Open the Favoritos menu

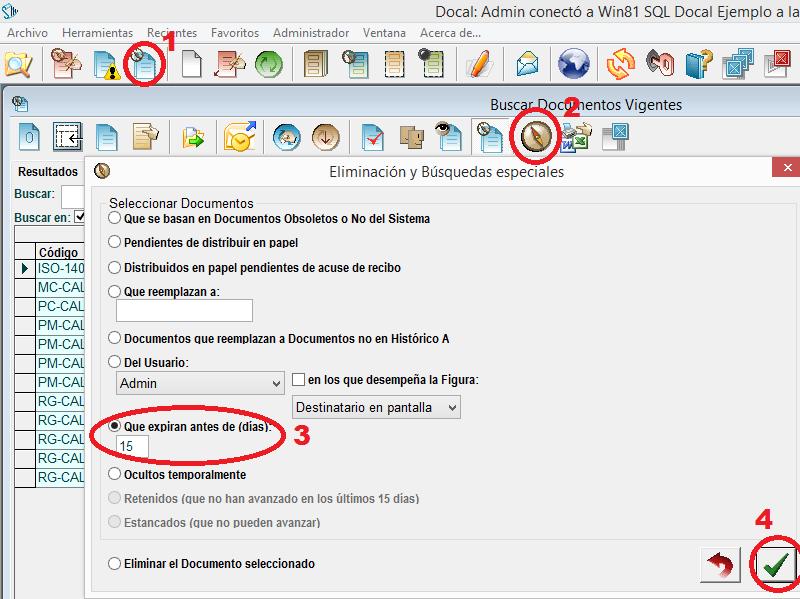235,33
